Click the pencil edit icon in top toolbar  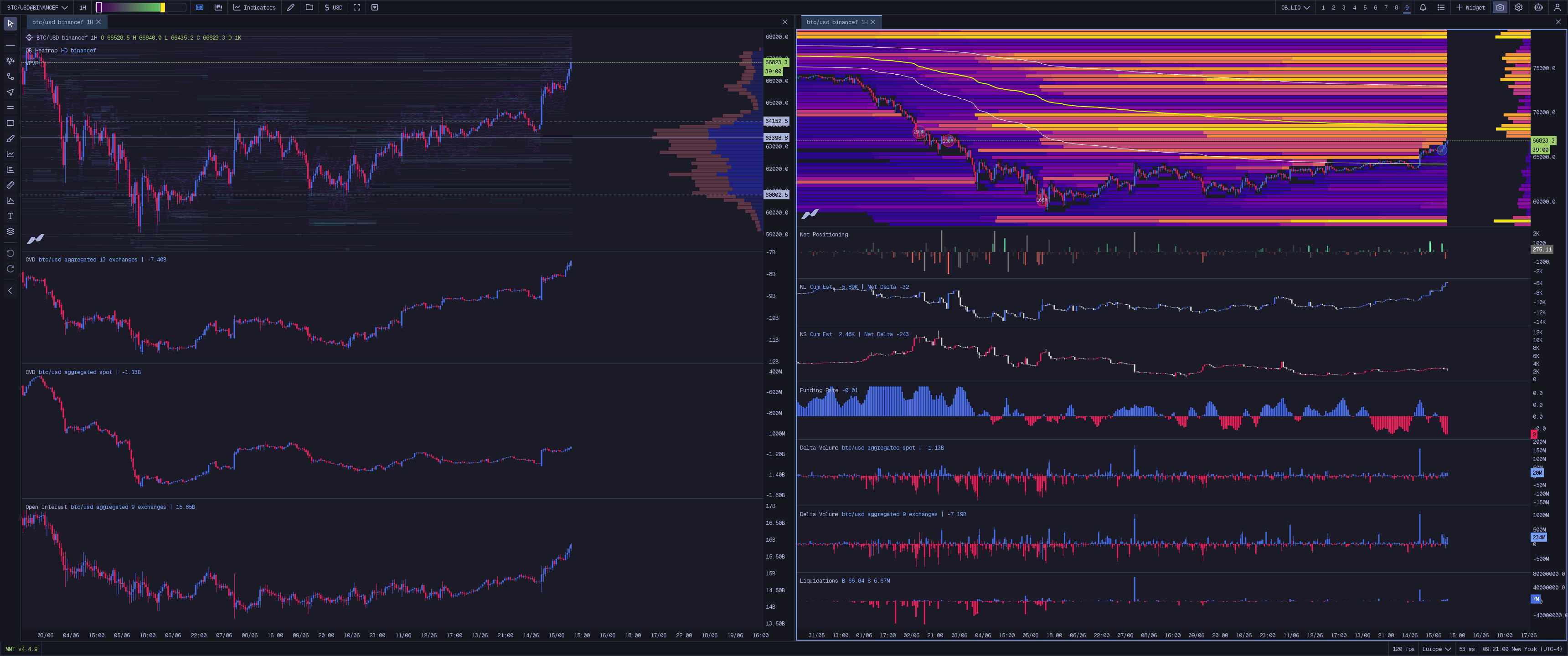tap(291, 7)
